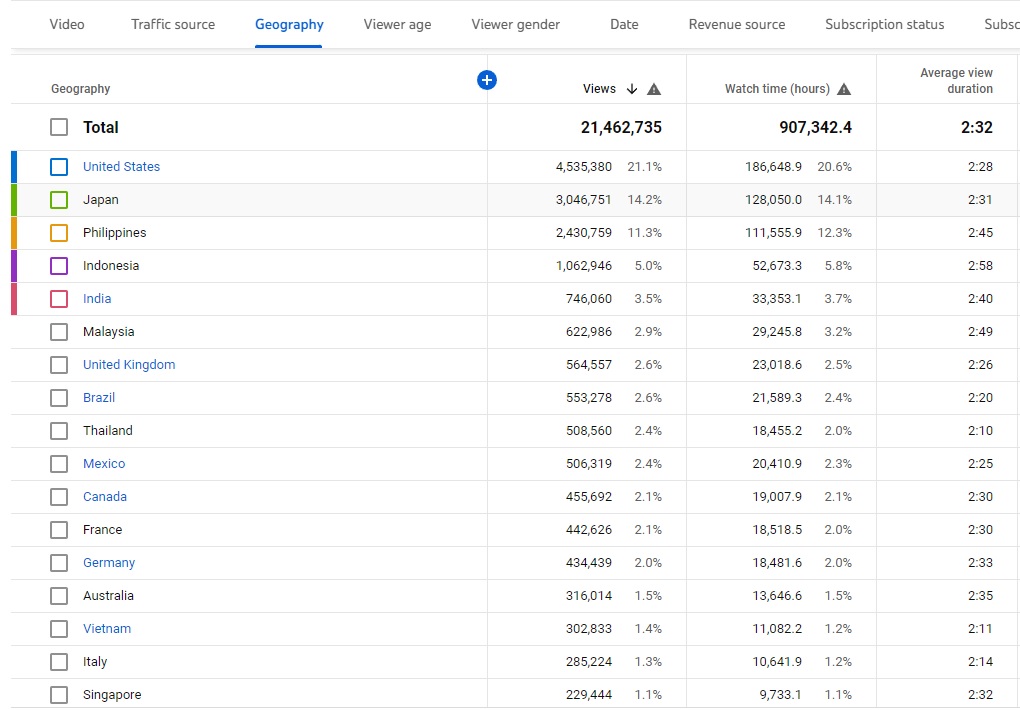
Task: Sort by Watch time (hours) column header
Action: tap(777, 89)
